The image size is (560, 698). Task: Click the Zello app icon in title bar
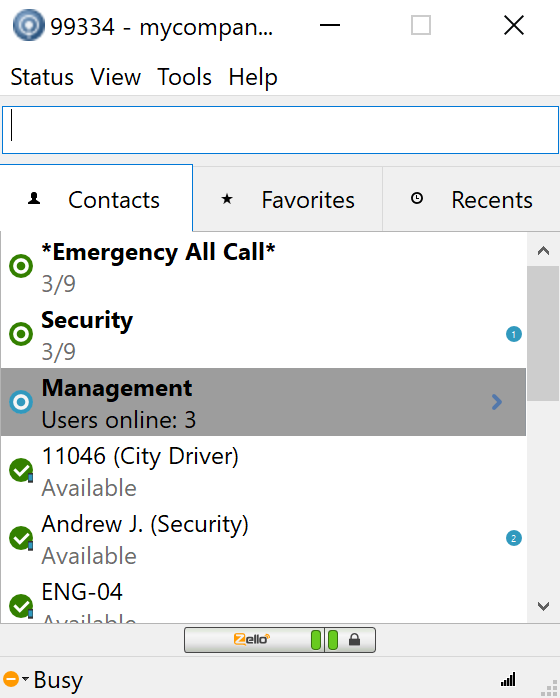click(x=28, y=25)
